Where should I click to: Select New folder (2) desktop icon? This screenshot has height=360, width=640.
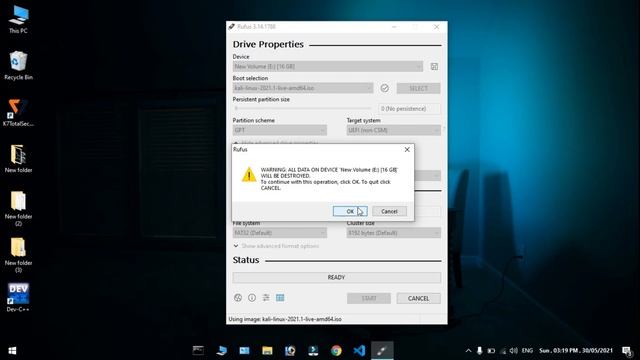[18, 208]
